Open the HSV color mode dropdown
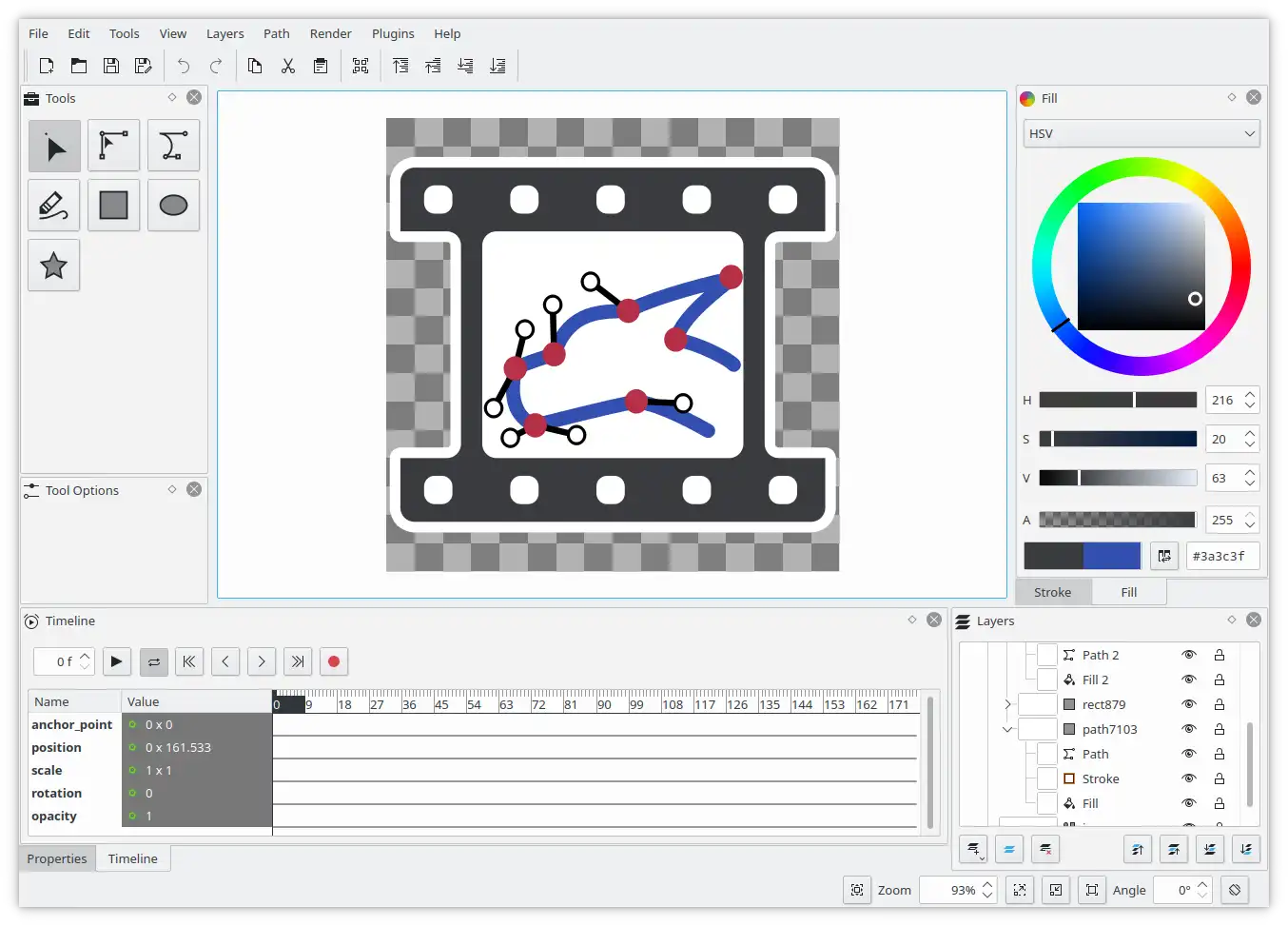Image resolution: width=1288 pixels, height=926 pixels. point(1142,134)
